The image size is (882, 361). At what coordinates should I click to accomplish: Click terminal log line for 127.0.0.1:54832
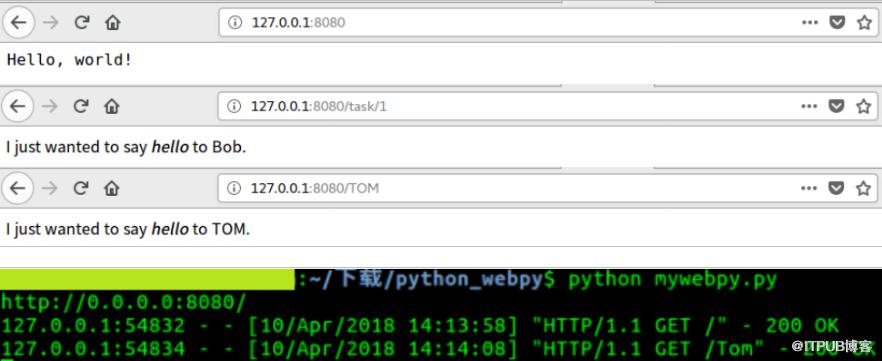[420, 326]
